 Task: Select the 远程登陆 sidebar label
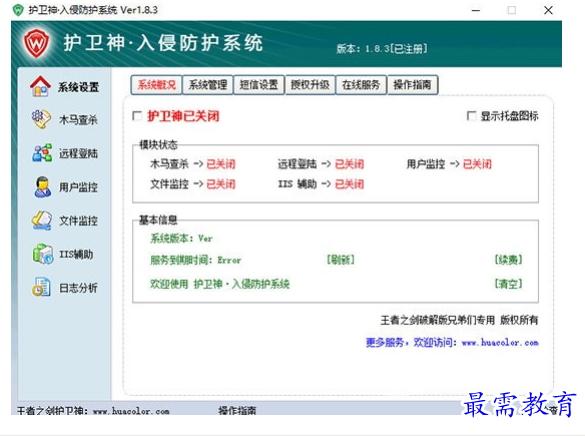click(78, 153)
